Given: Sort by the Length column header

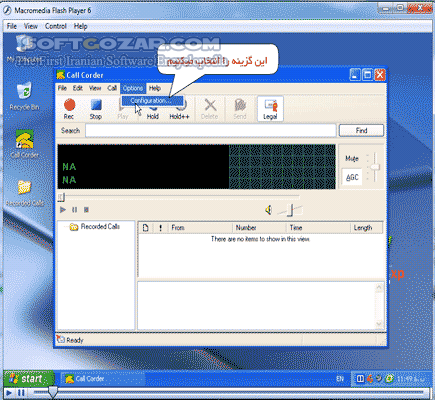Looking at the screenshot, I should 366,228.
